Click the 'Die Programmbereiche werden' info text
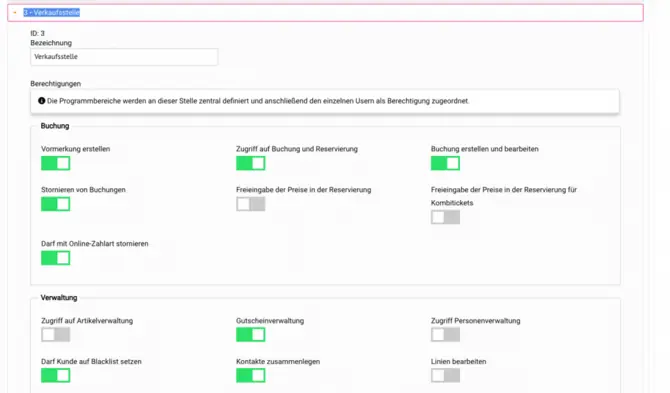The width and height of the screenshot is (670, 393). pyautogui.click(x=258, y=101)
